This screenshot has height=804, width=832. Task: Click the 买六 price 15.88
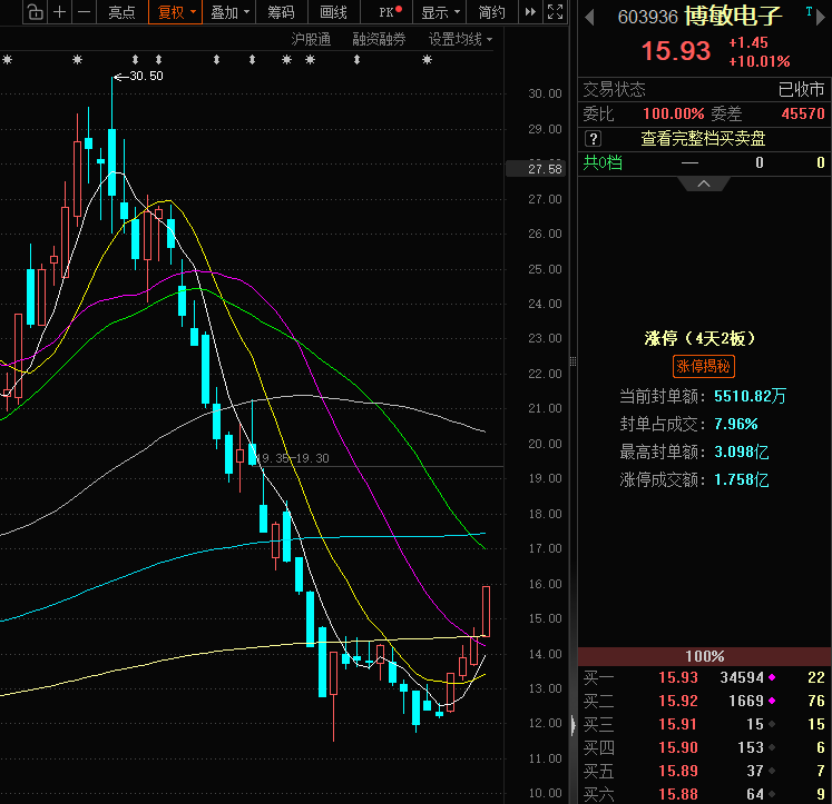678,794
